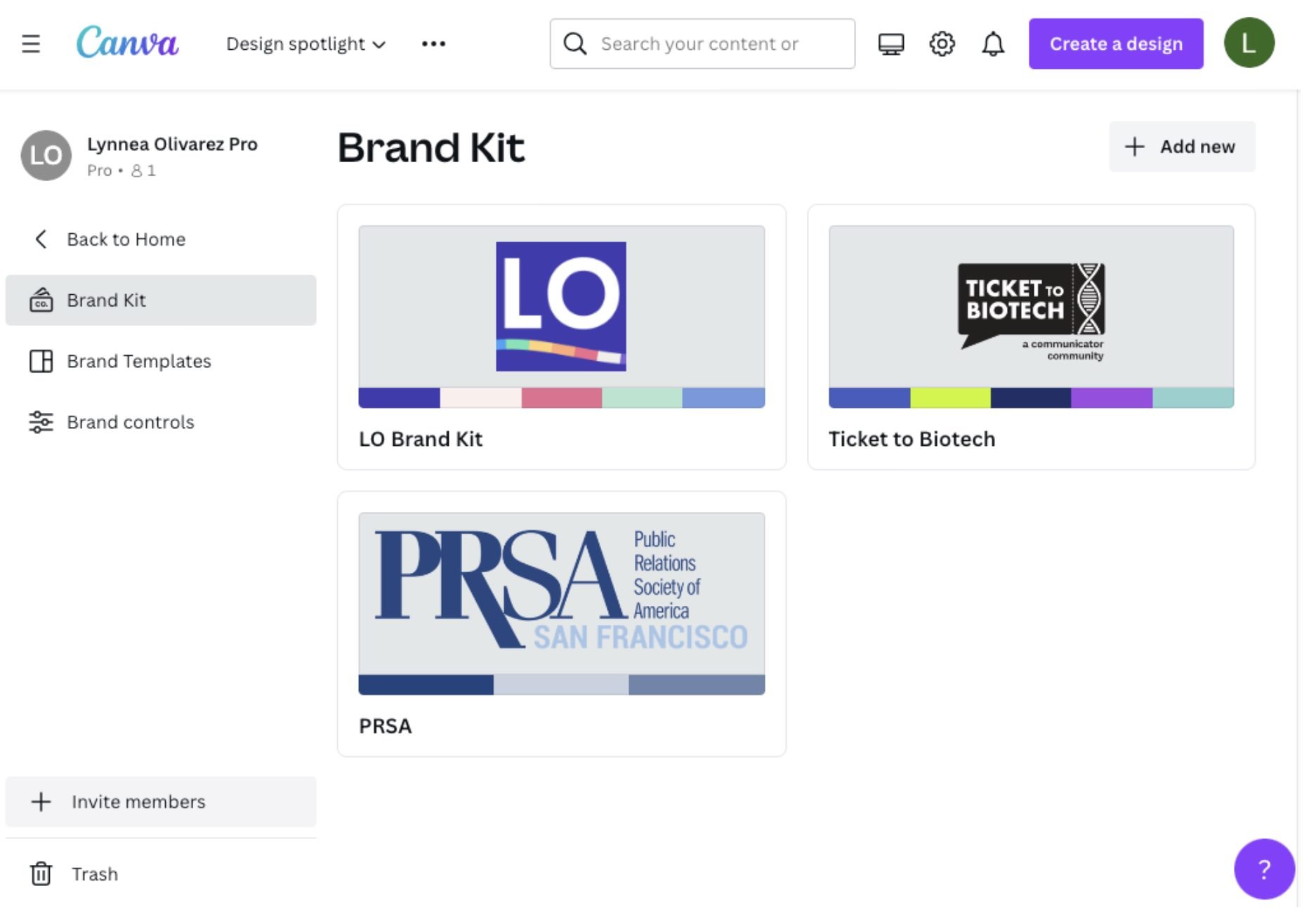Click the Canva logo
The width and height of the screenshot is (1309, 924).
point(127,43)
